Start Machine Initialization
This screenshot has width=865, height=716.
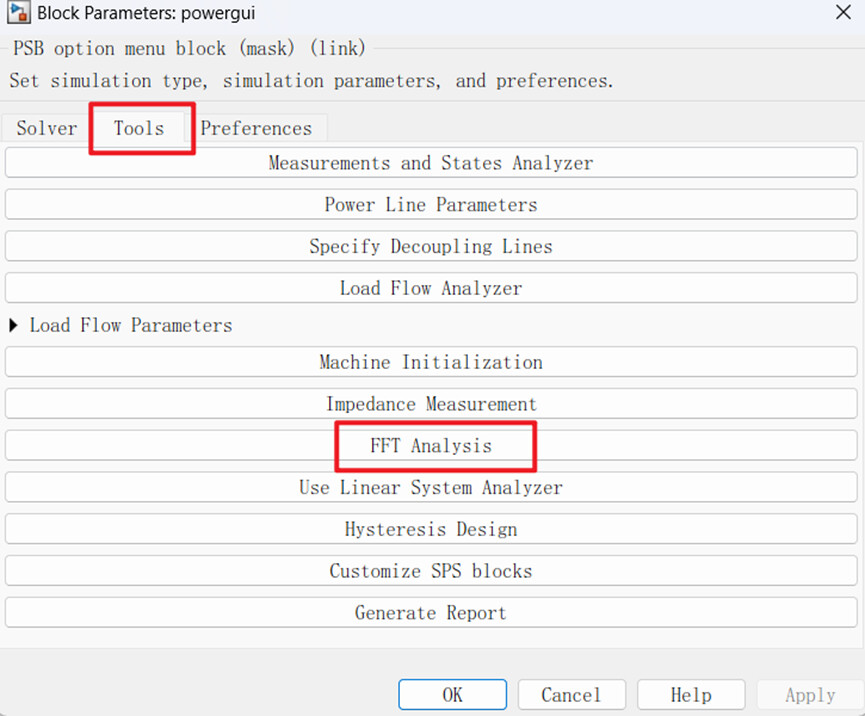431,362
